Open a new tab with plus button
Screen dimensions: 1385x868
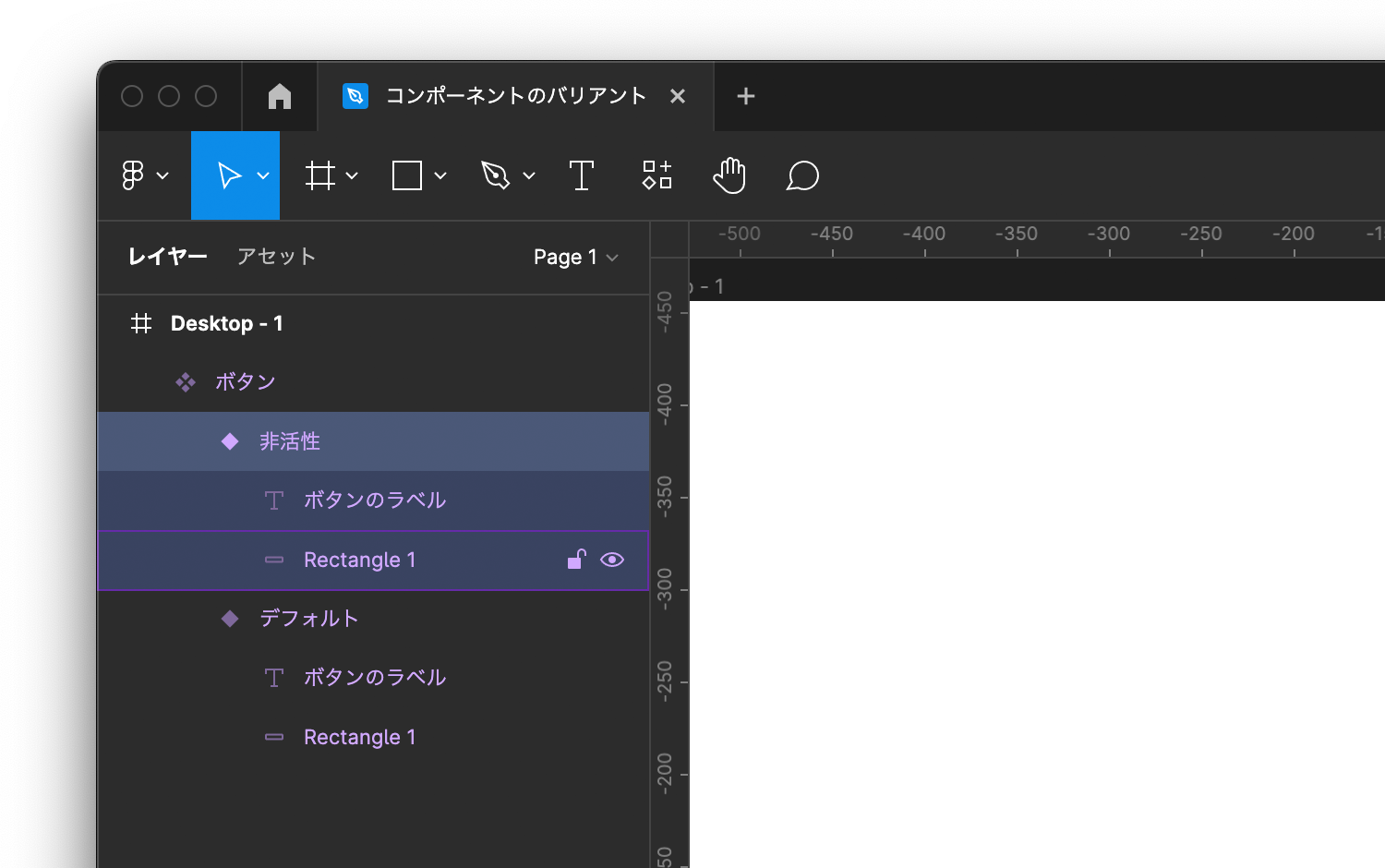tap(746, 96)
